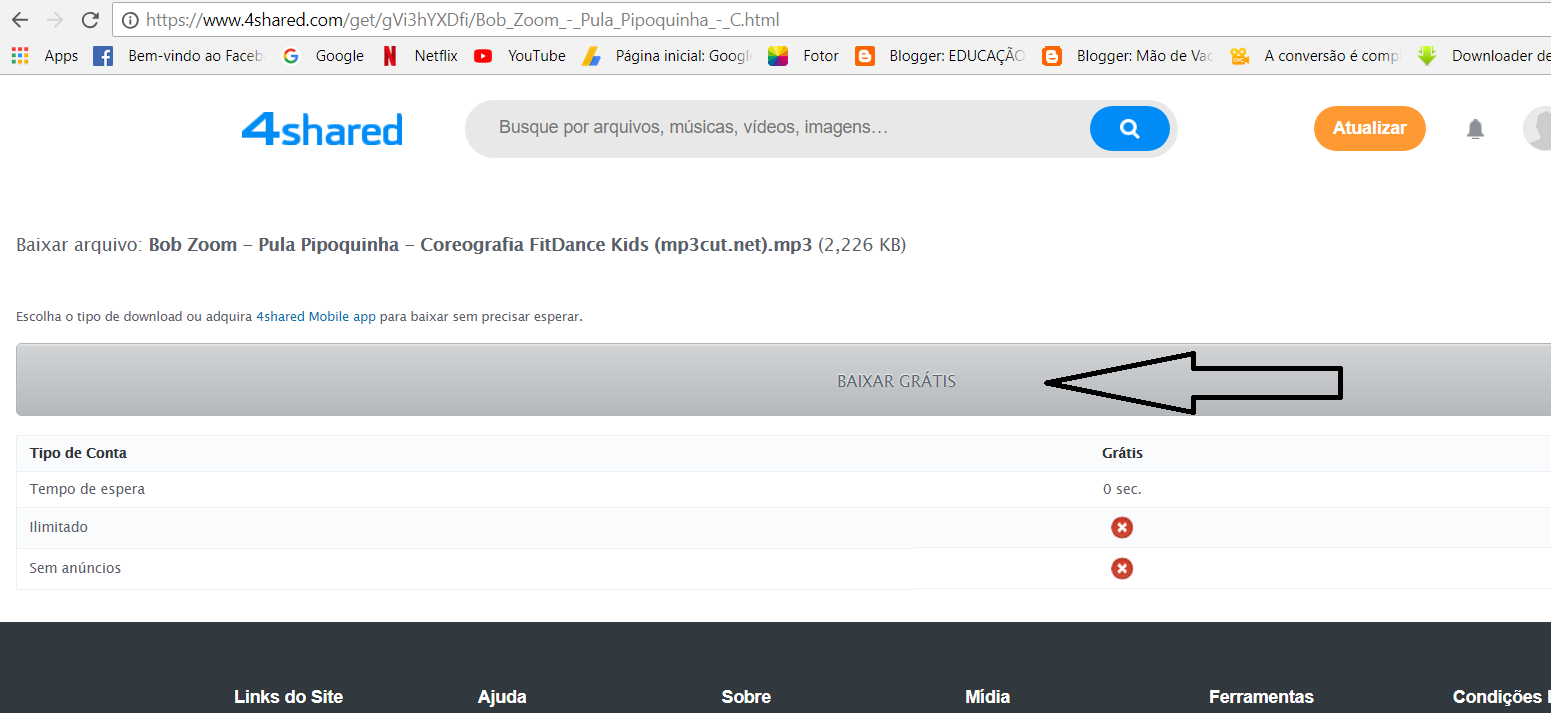Click the 'Sobre' footer heading

(746, 697)
